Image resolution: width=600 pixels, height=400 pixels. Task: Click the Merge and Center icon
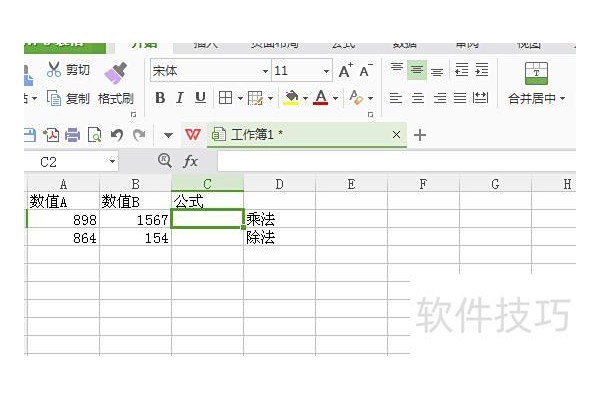[536, 73]
